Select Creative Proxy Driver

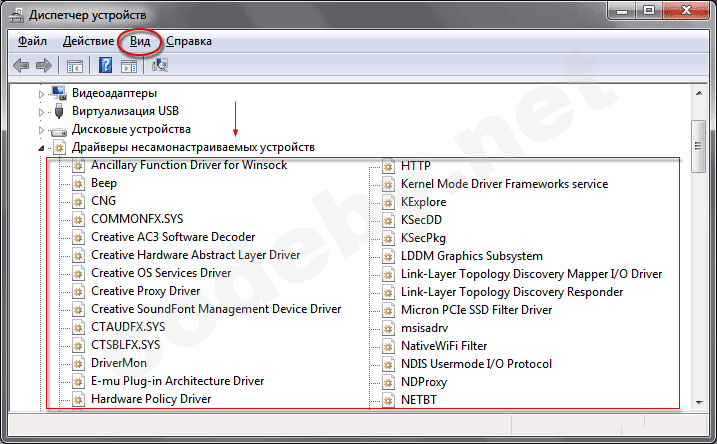[x=145, y=291]
